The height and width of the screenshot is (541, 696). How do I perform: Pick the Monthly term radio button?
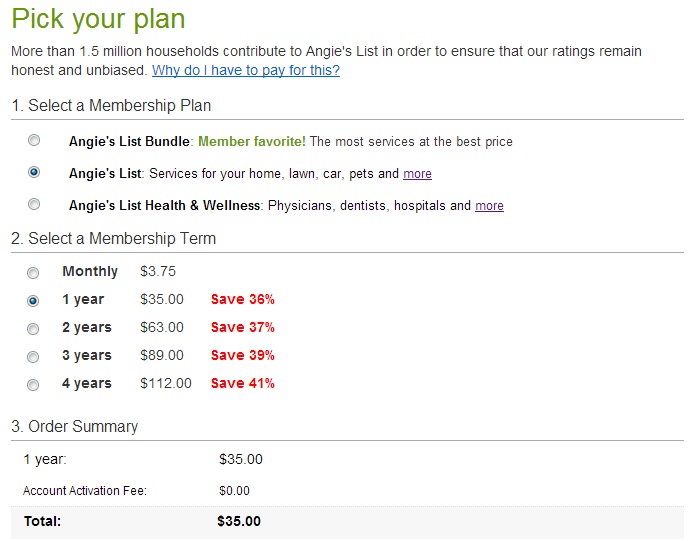pos(34,272)
